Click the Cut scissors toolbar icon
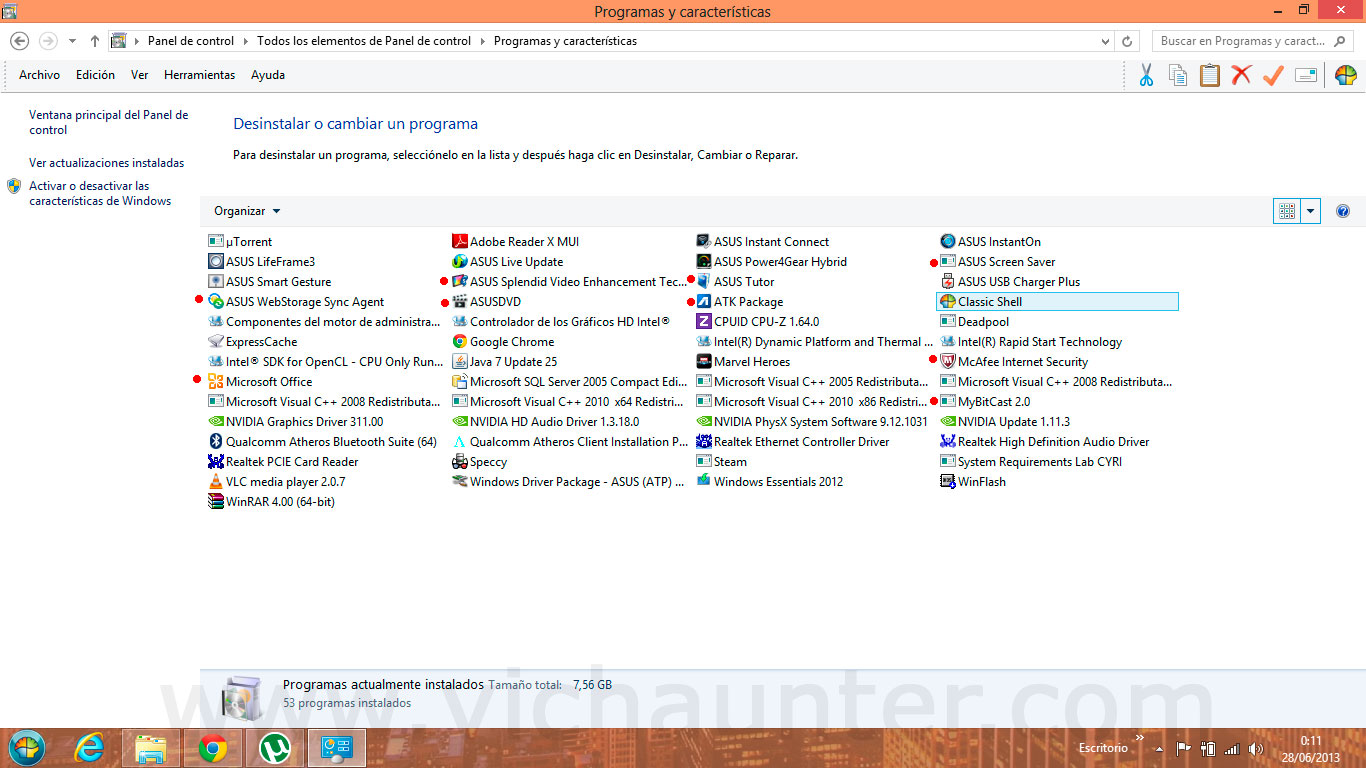The width and height of the screenshot is (1366, 768). point(1146,75)
